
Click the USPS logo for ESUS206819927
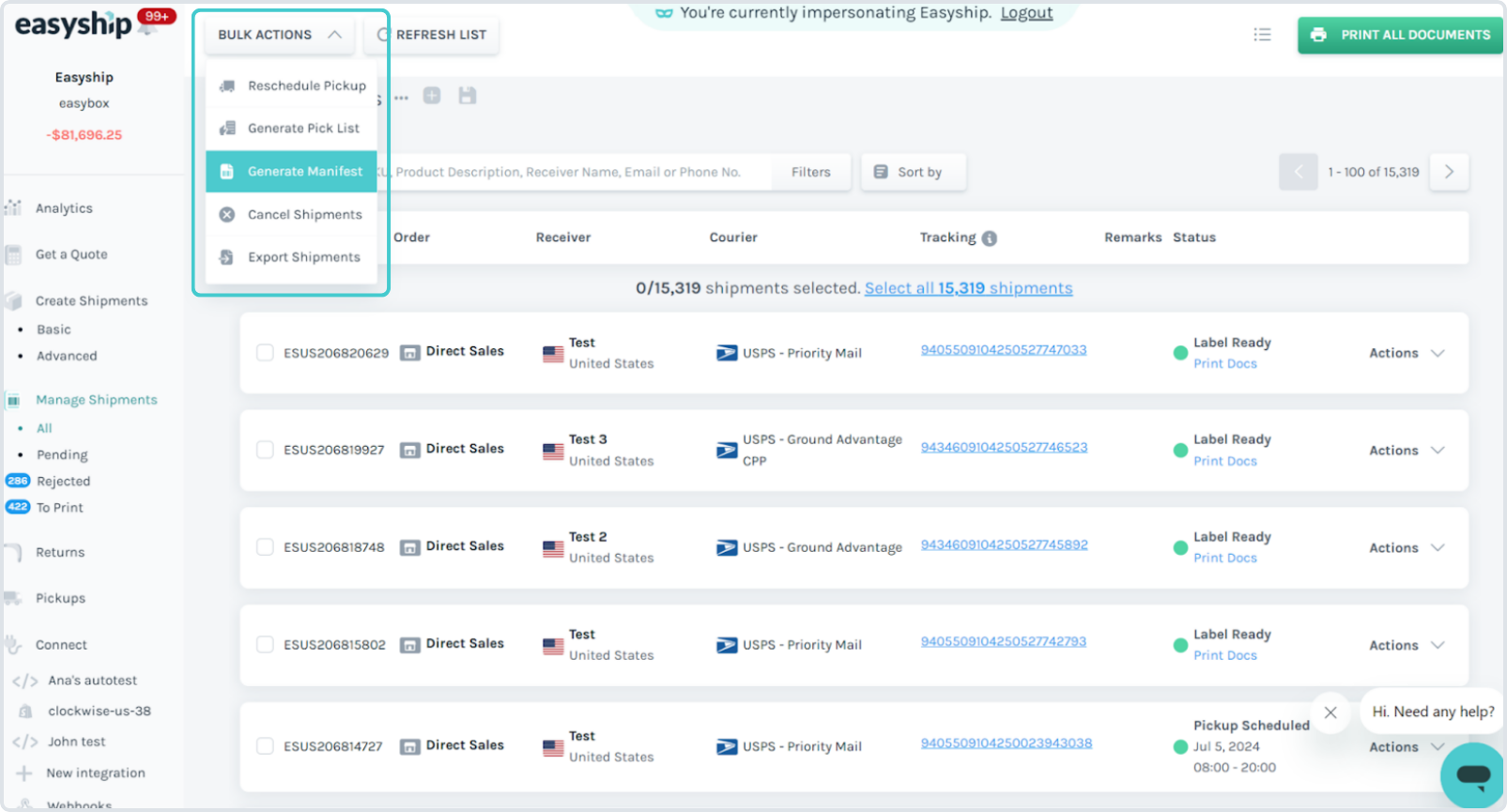pos(727,451)
